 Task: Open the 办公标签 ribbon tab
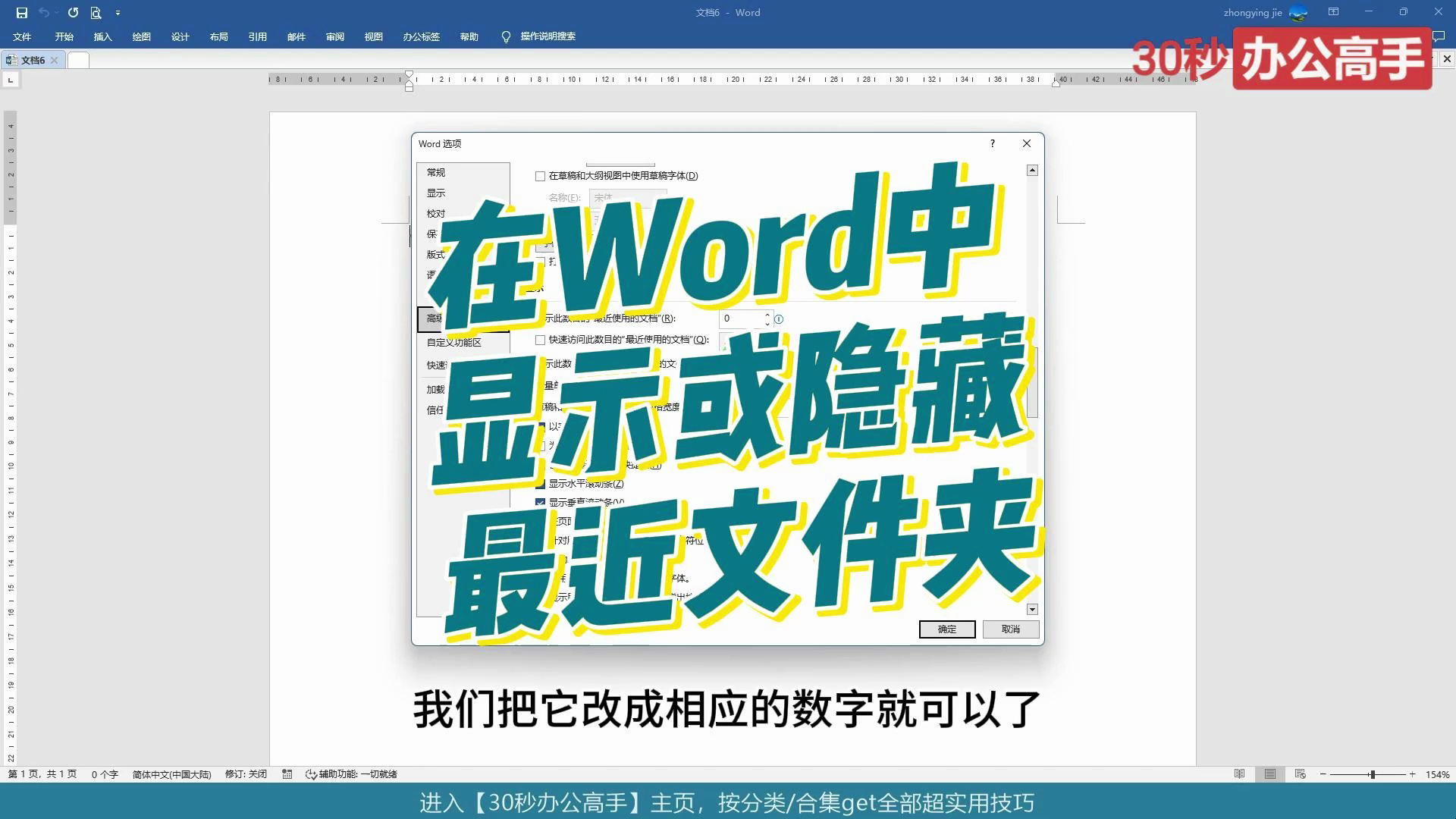tap(421, 37)
